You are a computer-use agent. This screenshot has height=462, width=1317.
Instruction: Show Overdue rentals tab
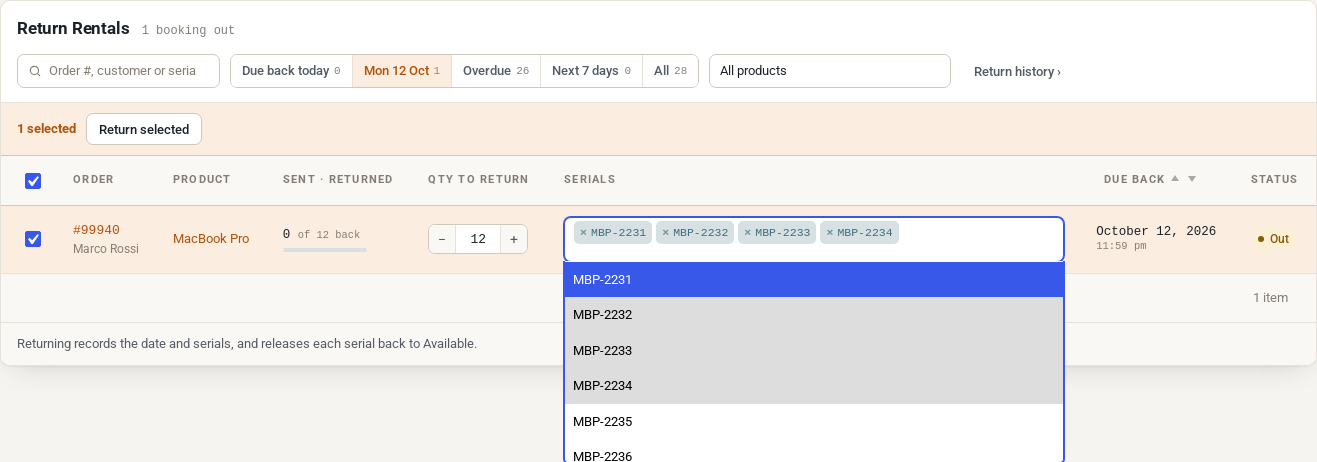pos(496,71)
